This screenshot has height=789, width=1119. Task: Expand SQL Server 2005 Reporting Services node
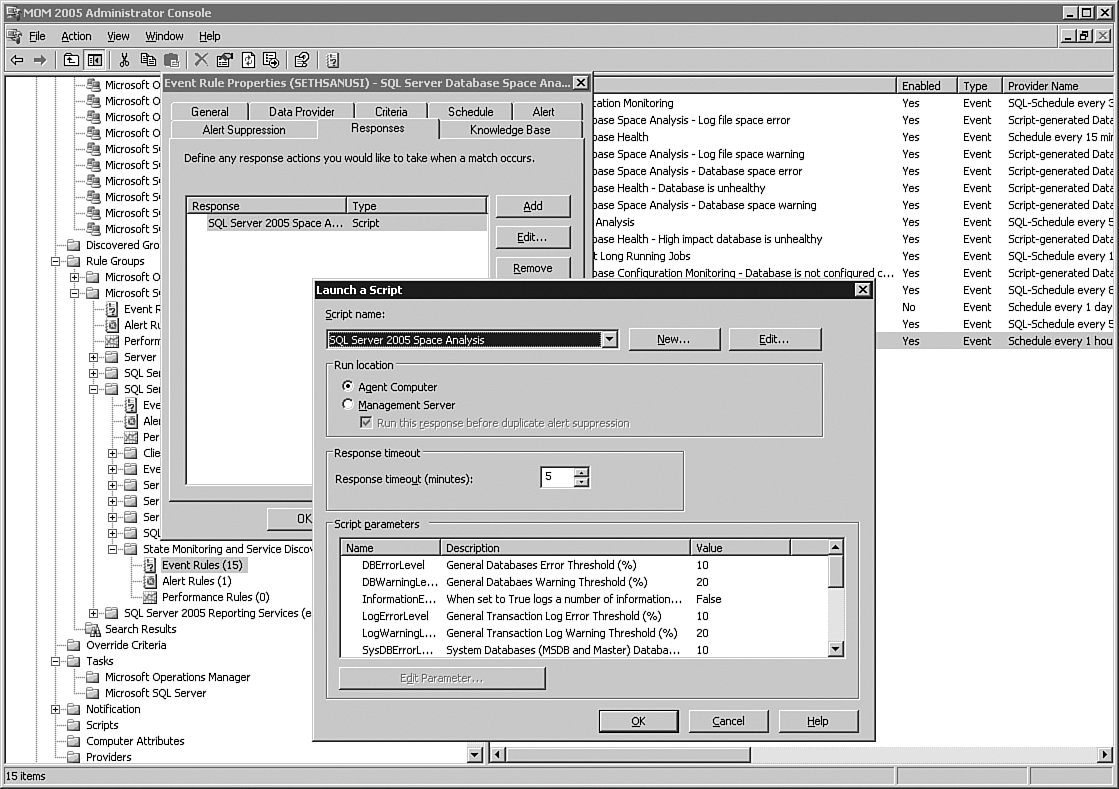[x=94, y=613]
